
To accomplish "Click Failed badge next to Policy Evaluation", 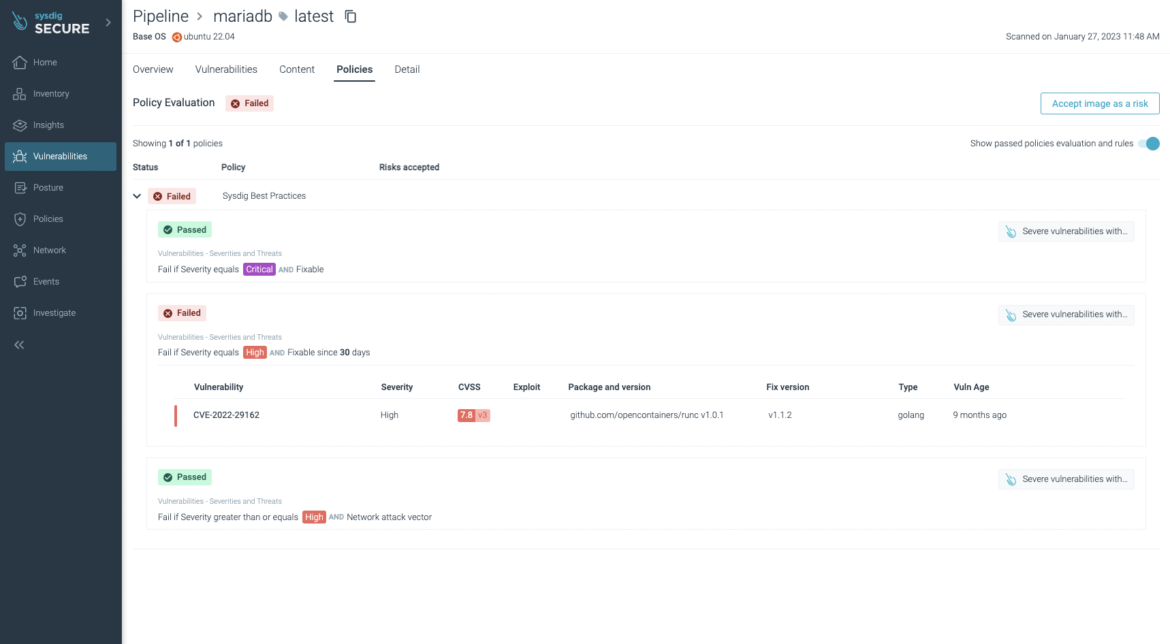I will point(250,104).
